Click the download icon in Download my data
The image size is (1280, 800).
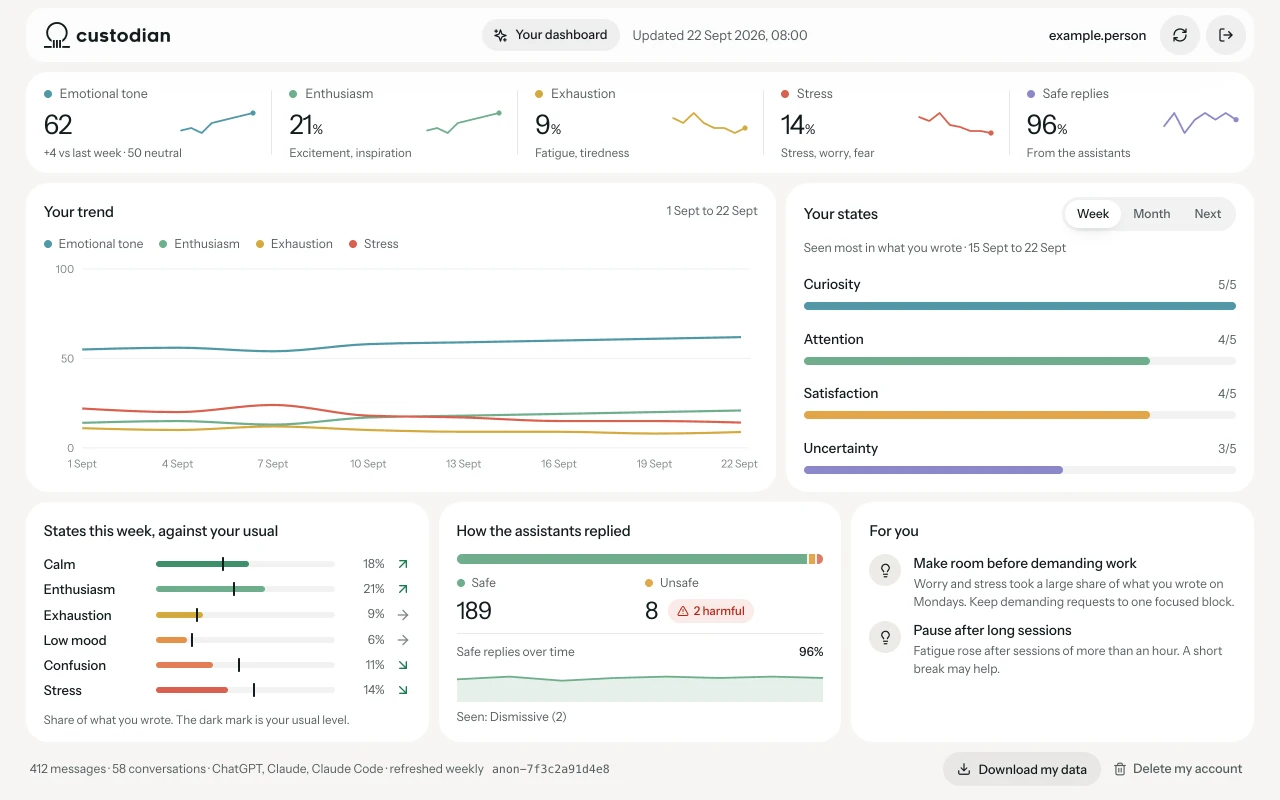tap(964, 769)
